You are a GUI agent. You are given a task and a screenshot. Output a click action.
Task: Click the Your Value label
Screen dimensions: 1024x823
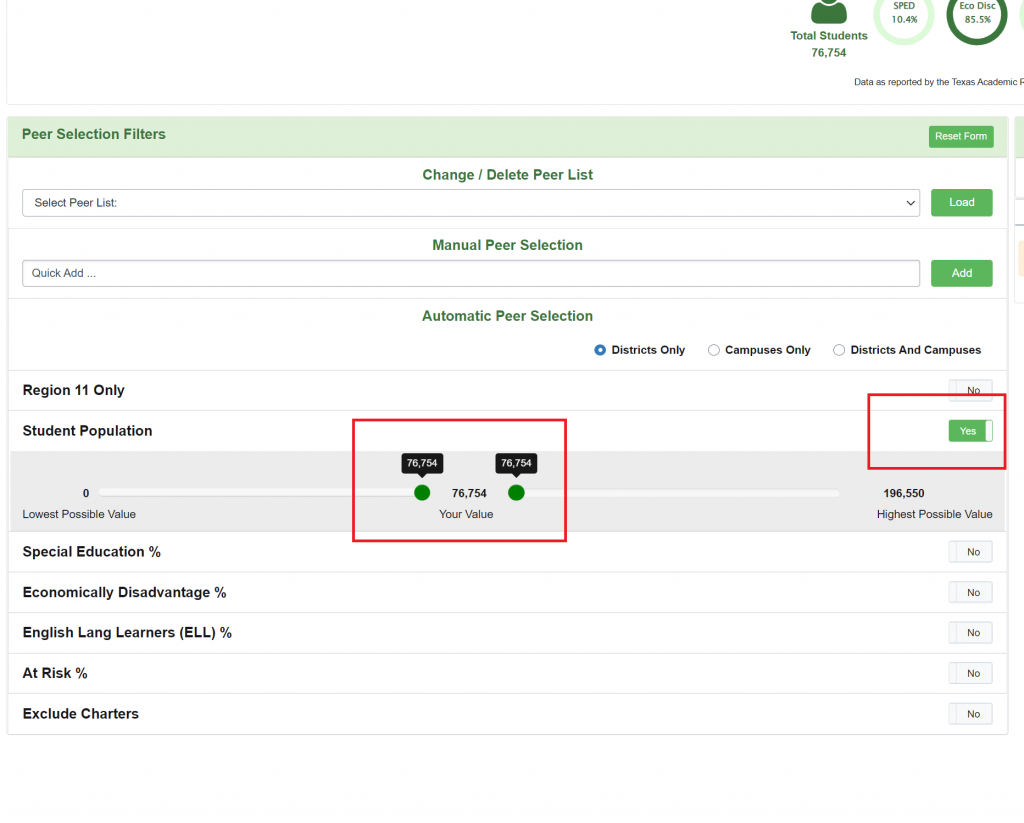[x=466, y=515]
